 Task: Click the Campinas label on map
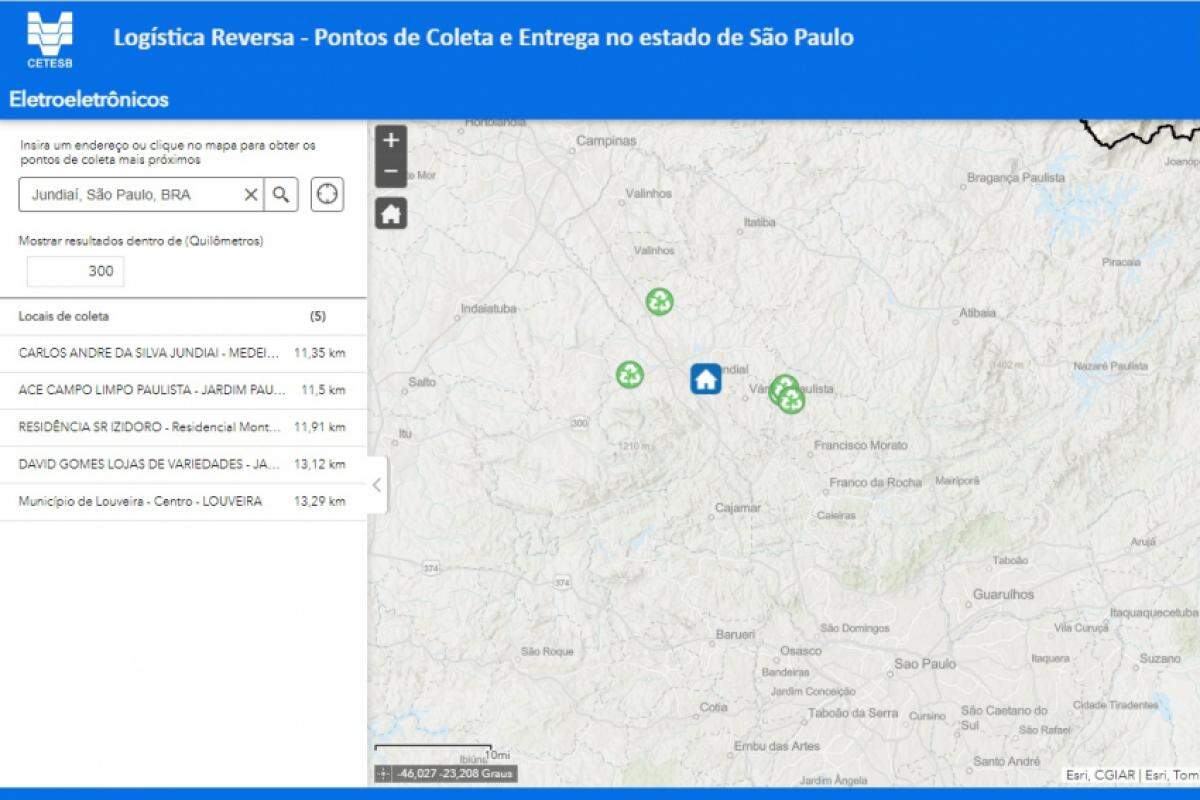point(606,141)
